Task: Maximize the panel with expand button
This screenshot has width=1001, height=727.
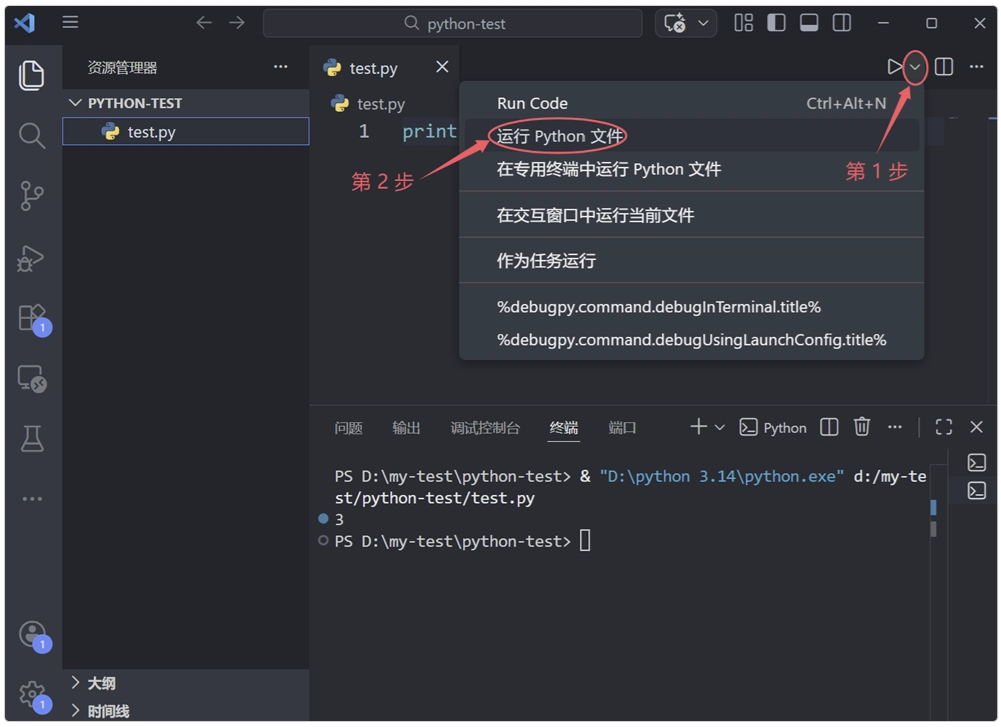Action: (x=942, y=427)
